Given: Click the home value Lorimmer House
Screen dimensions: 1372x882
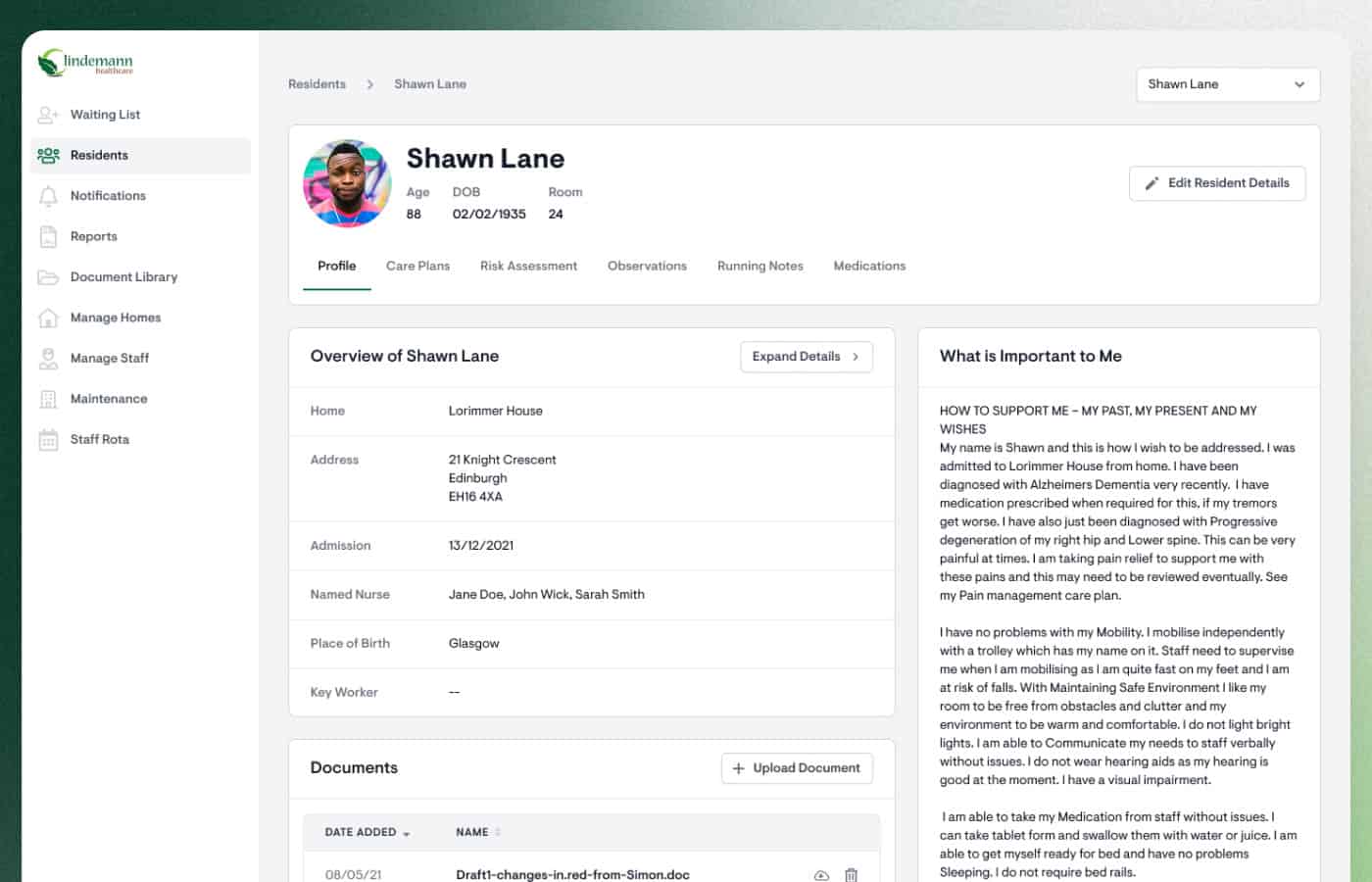Looking at the screenshot, I should click(496, 411).
